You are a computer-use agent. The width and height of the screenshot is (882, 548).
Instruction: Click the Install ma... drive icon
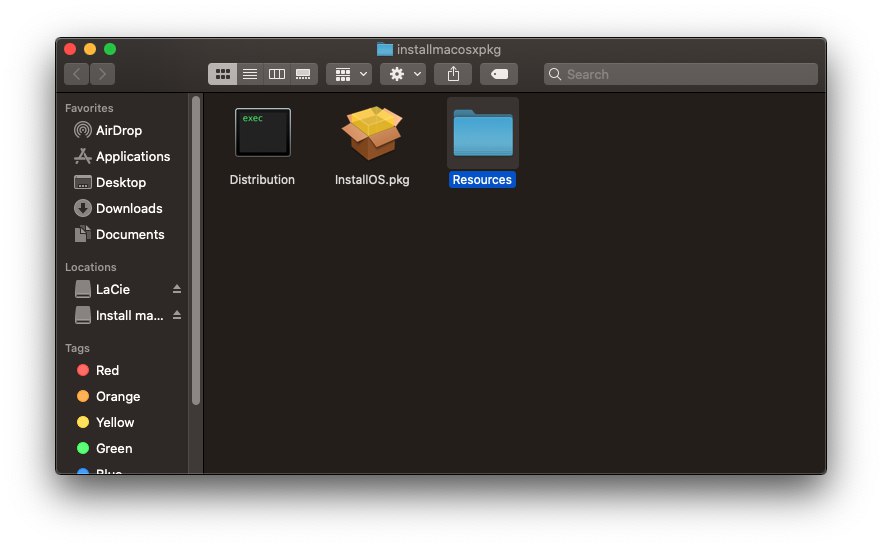83,315
